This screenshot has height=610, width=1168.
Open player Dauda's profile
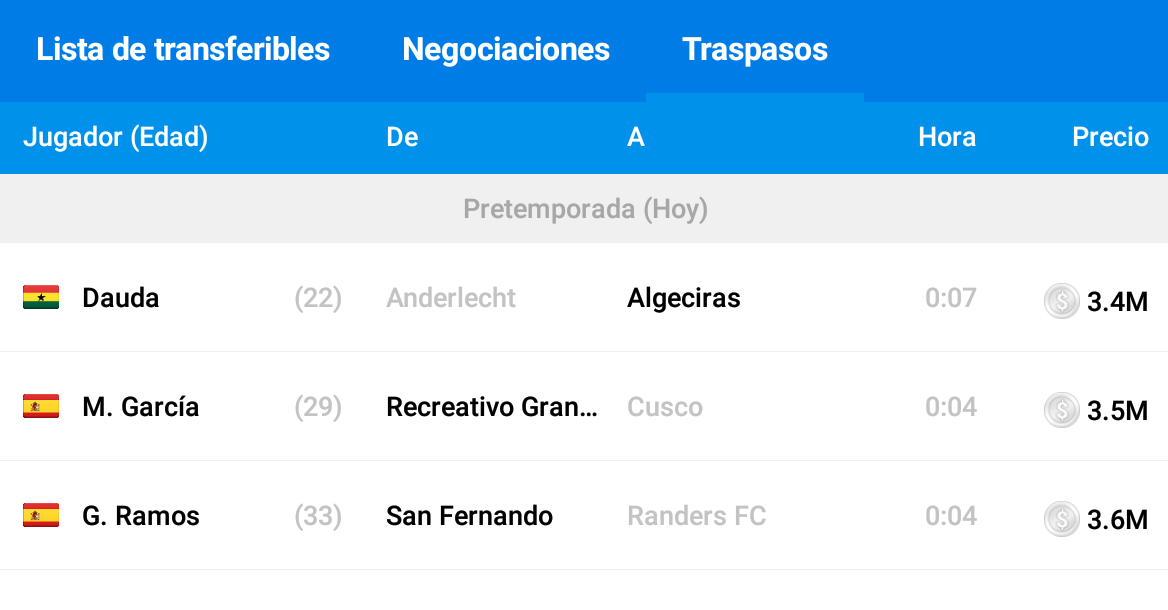click(x=121, y=298)
